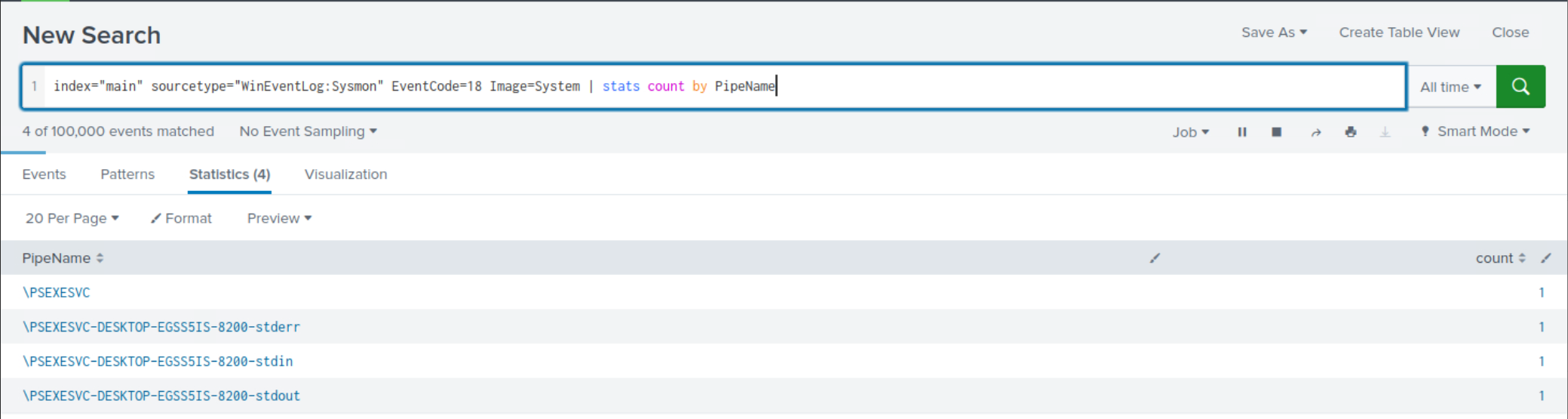The width and height of the screenshot is (1568, 419).
Task: Expand the Save As menu
Action: click(1273, 32)
